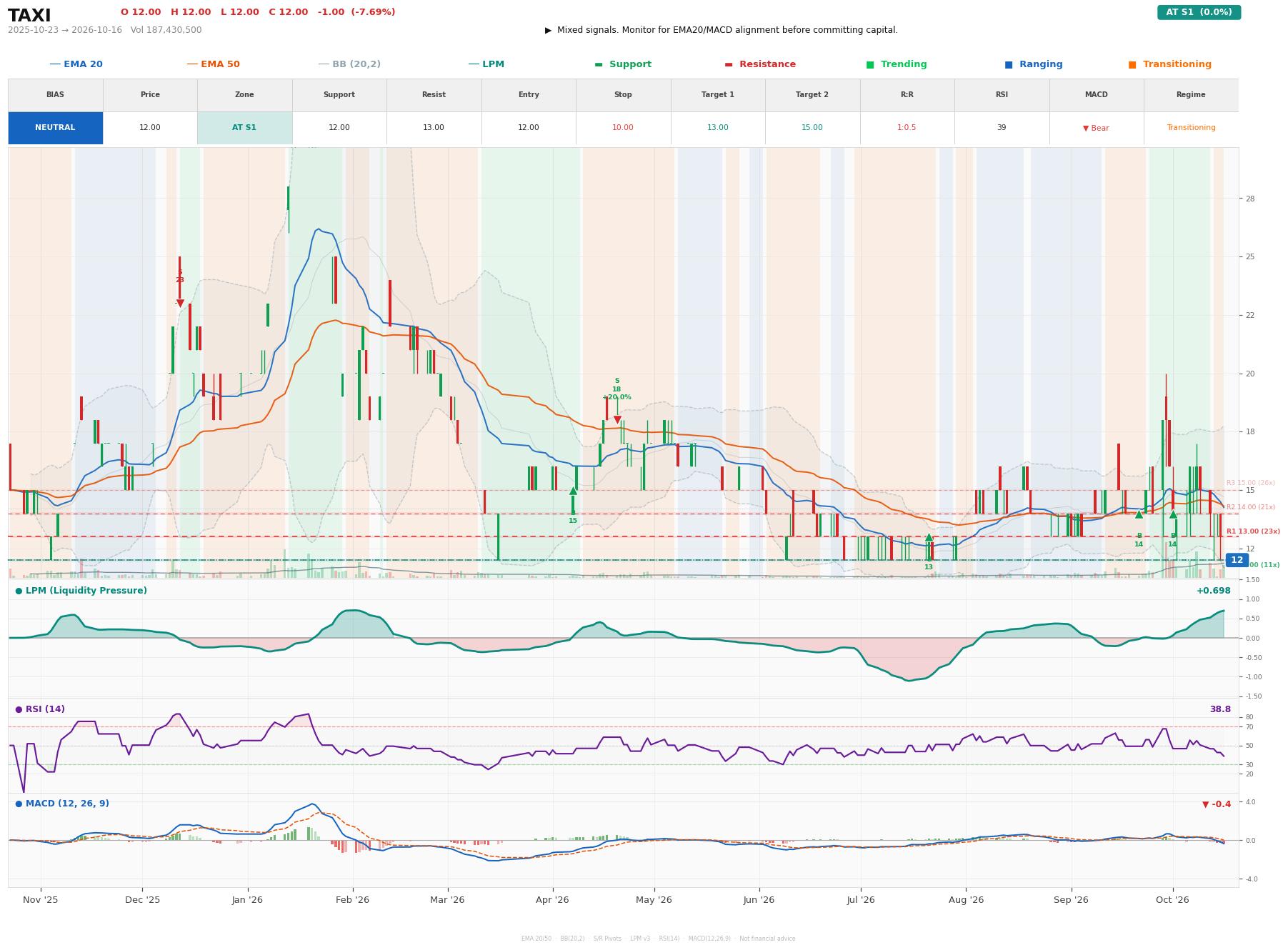Click the Support legend entry
This screenshot has width=1288, height=950.
(x=623, y=64)
